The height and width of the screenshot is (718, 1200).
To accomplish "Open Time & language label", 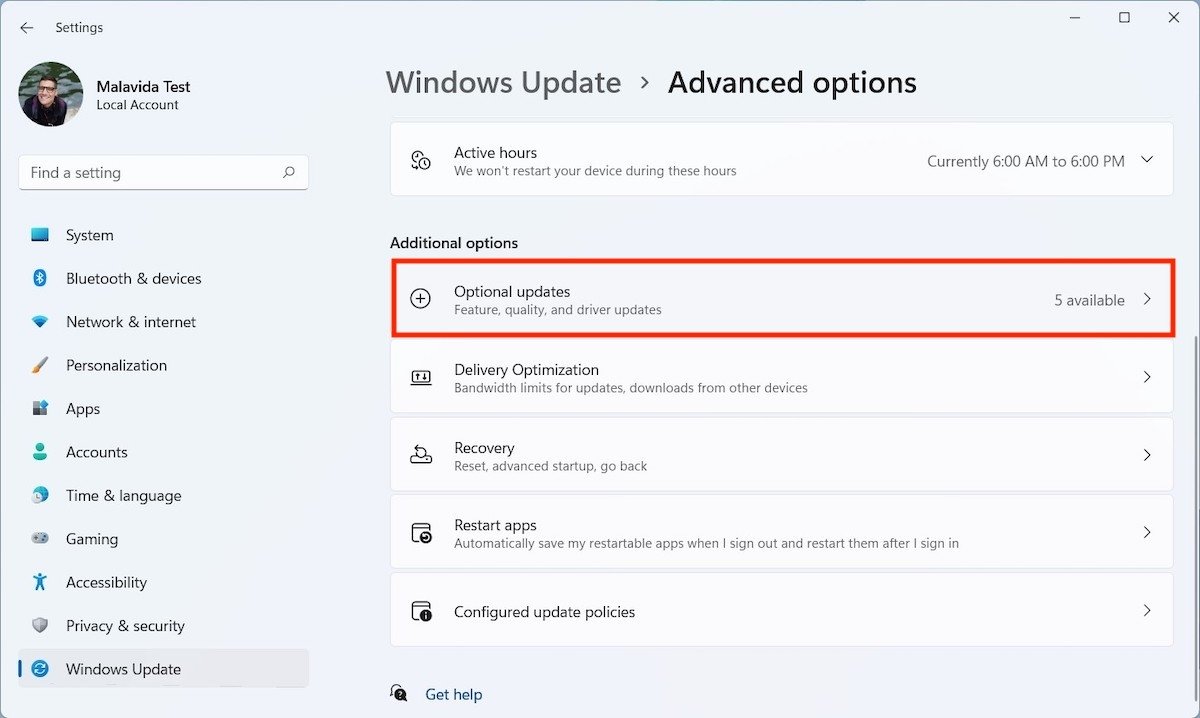I will [124, 495].
